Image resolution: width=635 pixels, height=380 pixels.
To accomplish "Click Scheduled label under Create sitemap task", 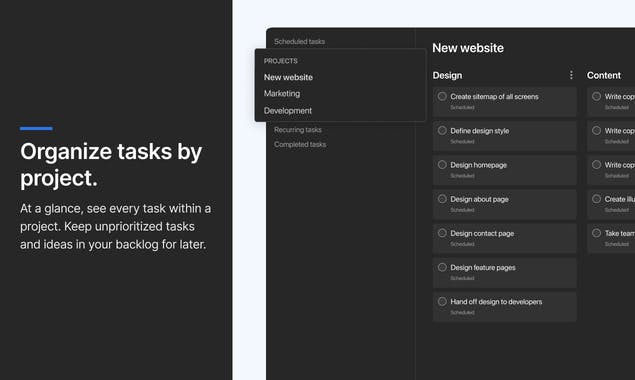I will 462,107.
